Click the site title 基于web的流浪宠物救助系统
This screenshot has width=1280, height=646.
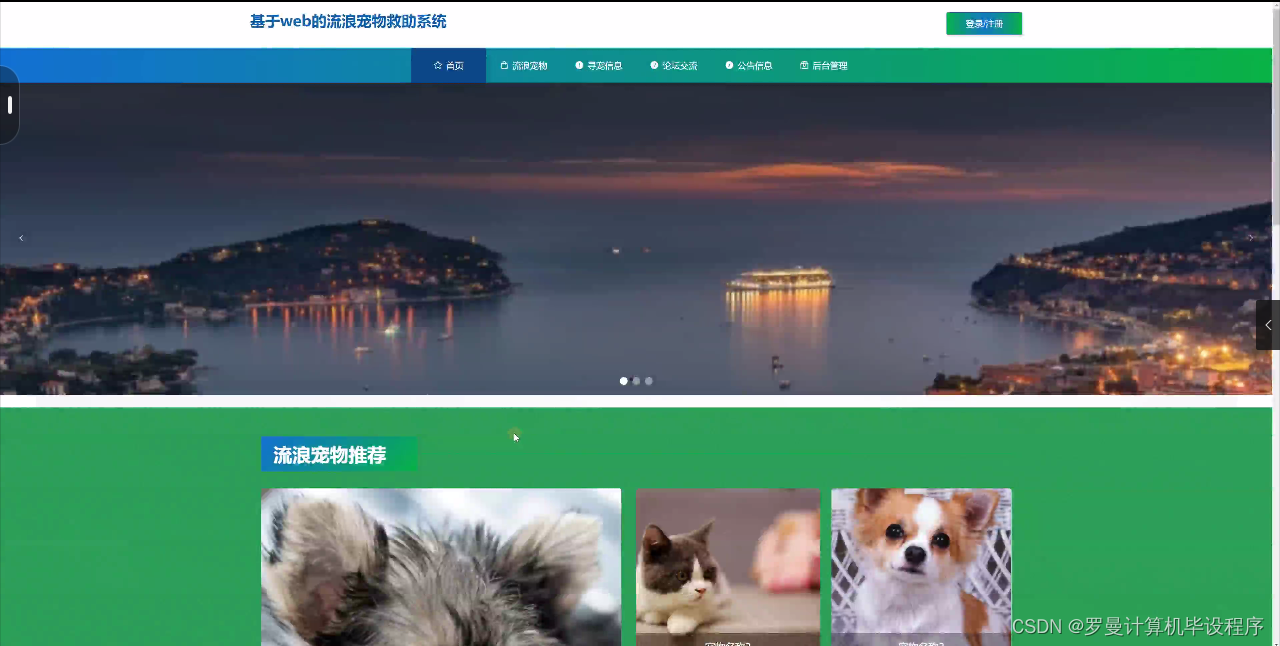tap(348, 22)
